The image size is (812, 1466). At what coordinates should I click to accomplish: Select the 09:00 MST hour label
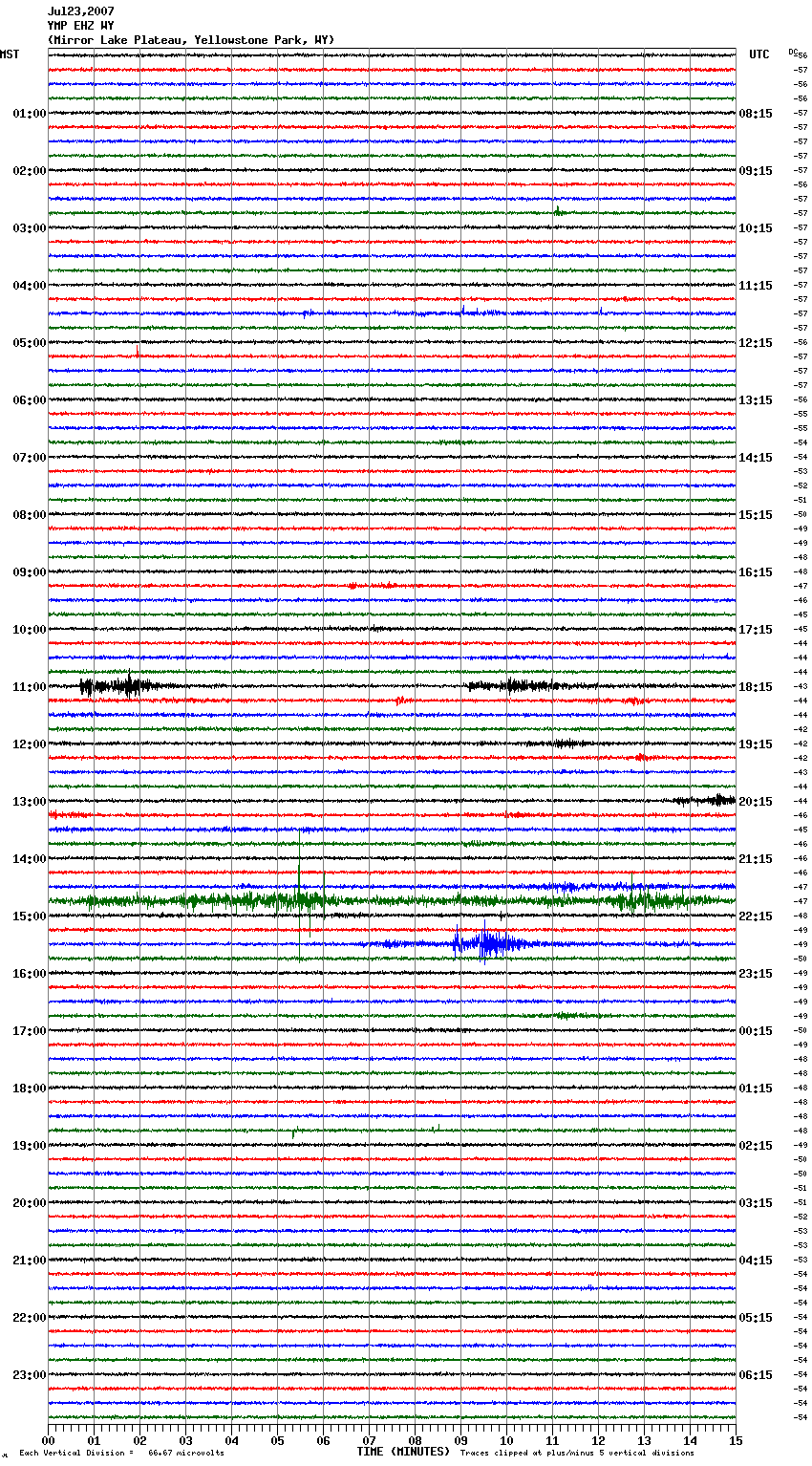point(30,572)
